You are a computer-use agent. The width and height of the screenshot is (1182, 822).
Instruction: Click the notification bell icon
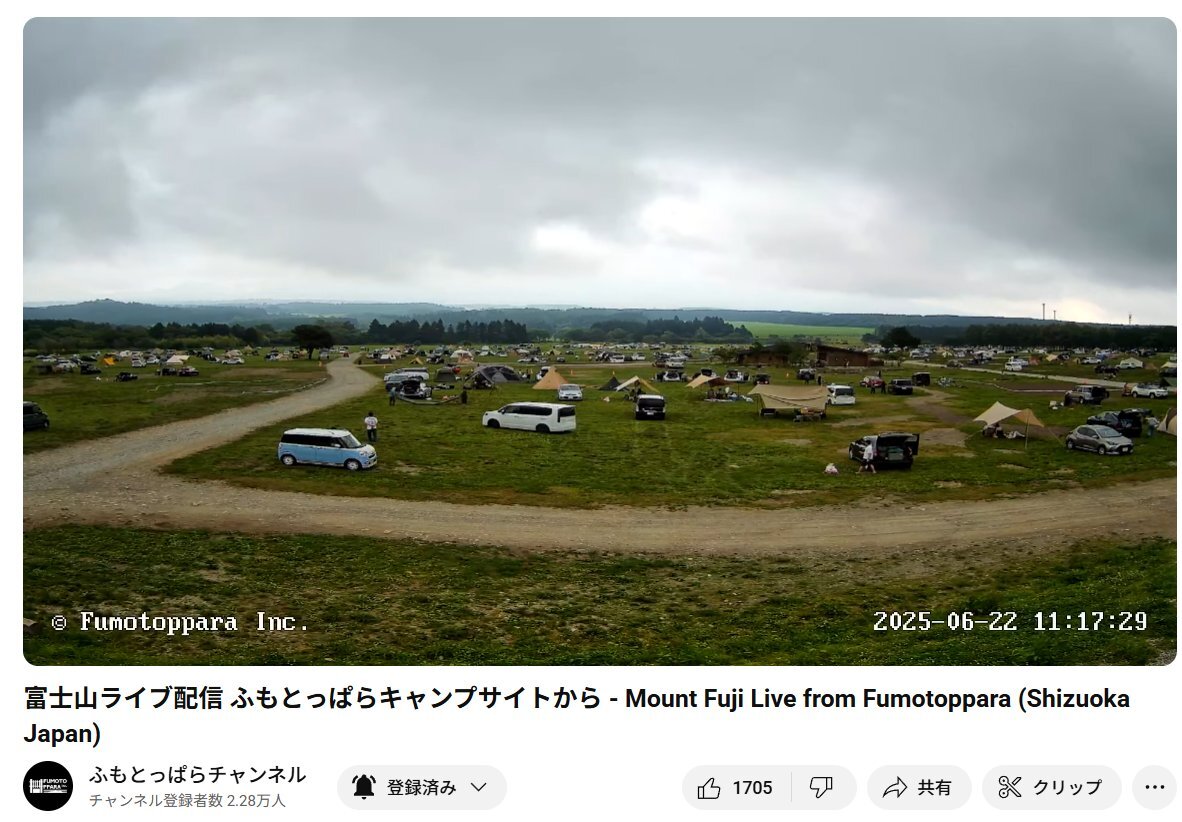(x=363, y=787)
